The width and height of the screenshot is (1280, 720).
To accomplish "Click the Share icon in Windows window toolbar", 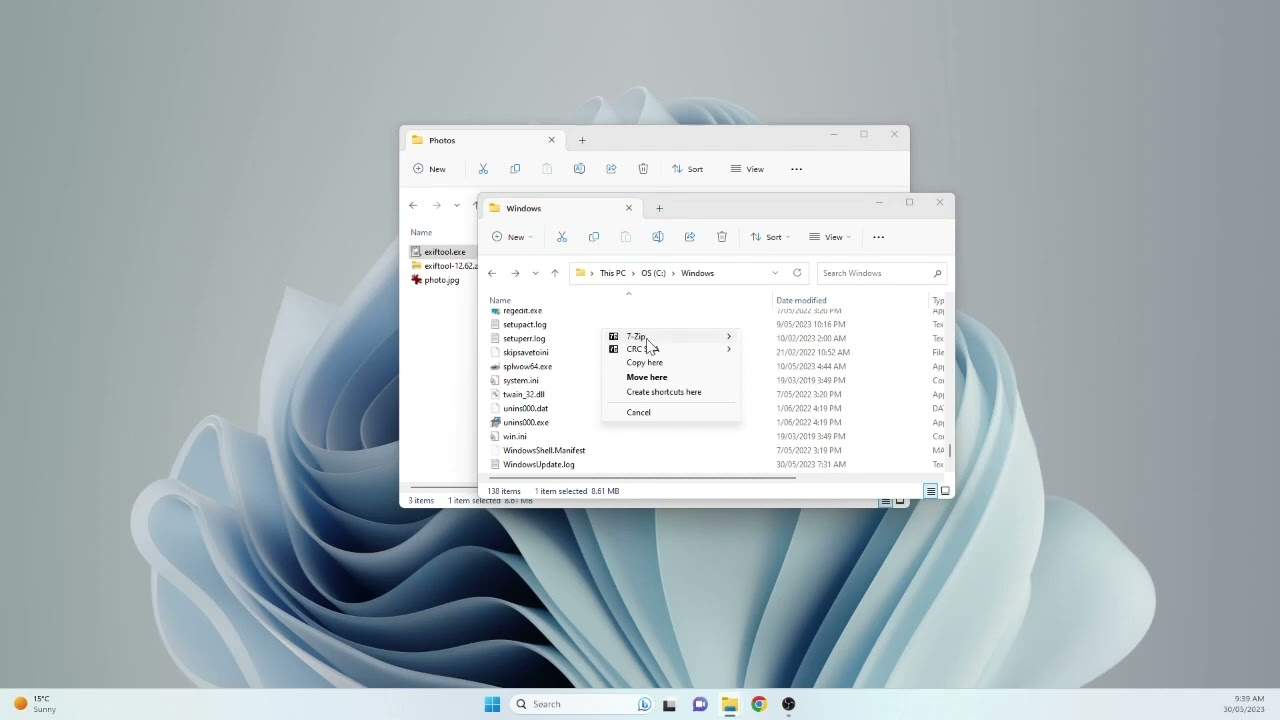I will tap(690, 237).
